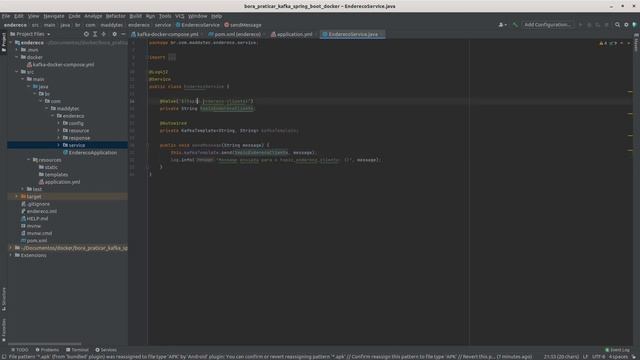Select pom.xml in project tree
Screen dimensions: 640x360
point(33,241)
